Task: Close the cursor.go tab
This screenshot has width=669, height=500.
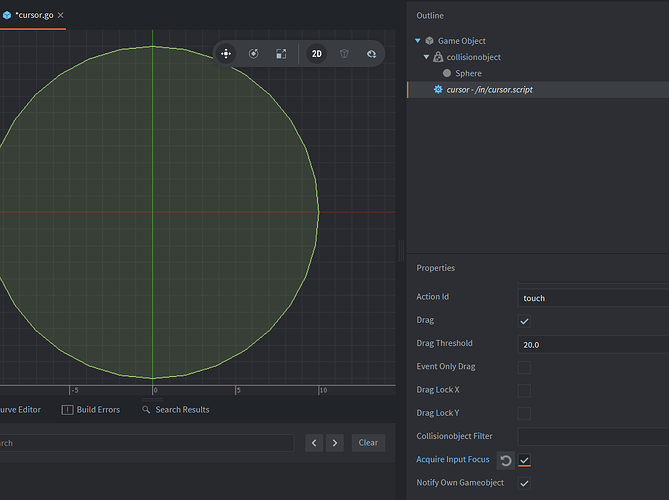Action: click(x=61, y=15)
